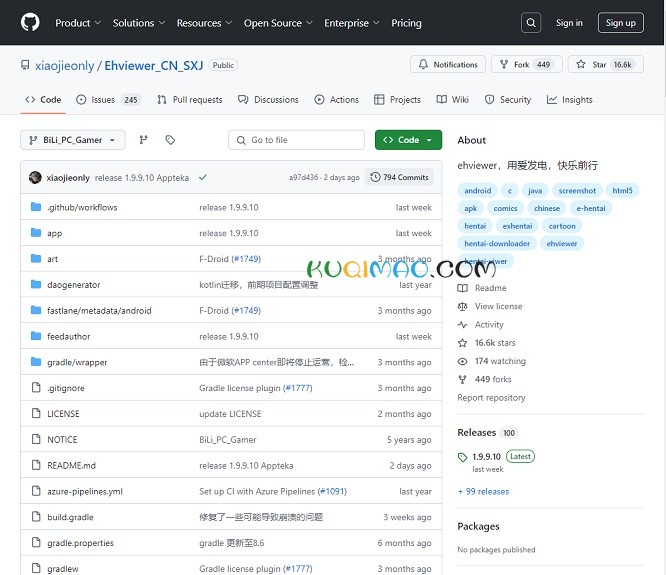Image resolution: width=666 pixels, height=575 pixels.
Task: Expand the Resources menu
Action: coord(204,23)
